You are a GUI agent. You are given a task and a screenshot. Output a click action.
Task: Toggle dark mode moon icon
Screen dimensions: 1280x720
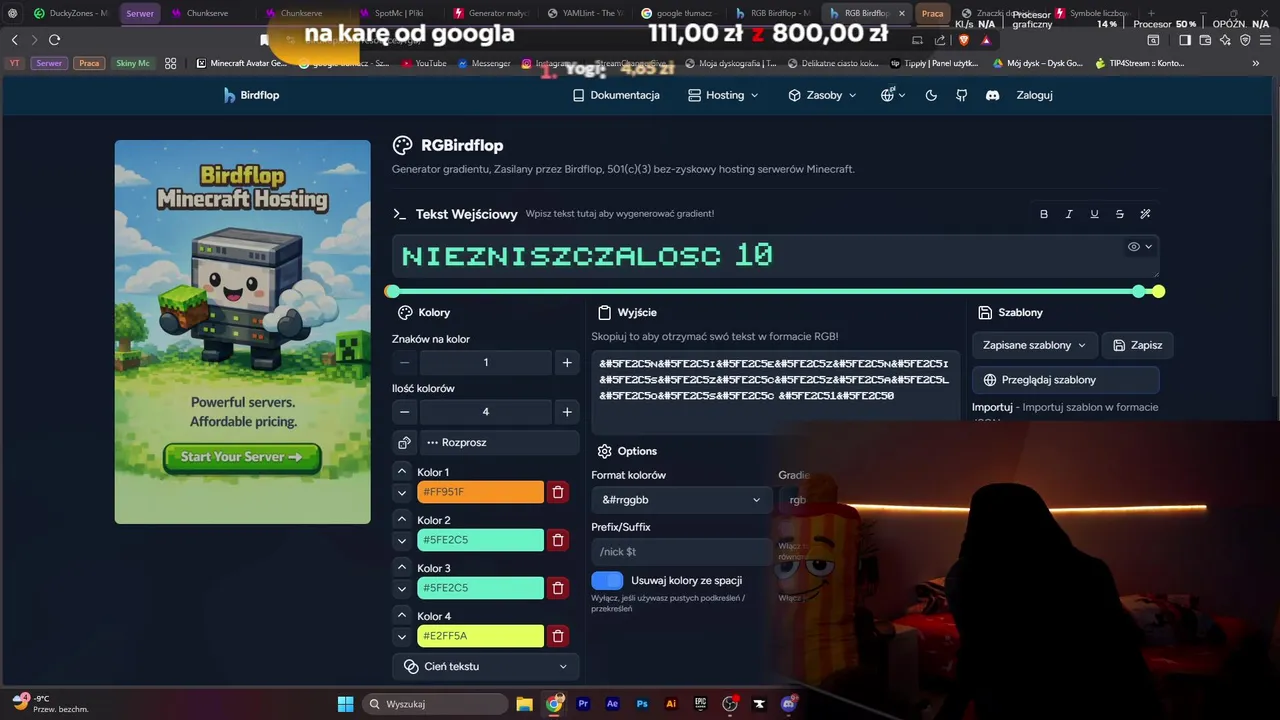[x=931, y=95]
